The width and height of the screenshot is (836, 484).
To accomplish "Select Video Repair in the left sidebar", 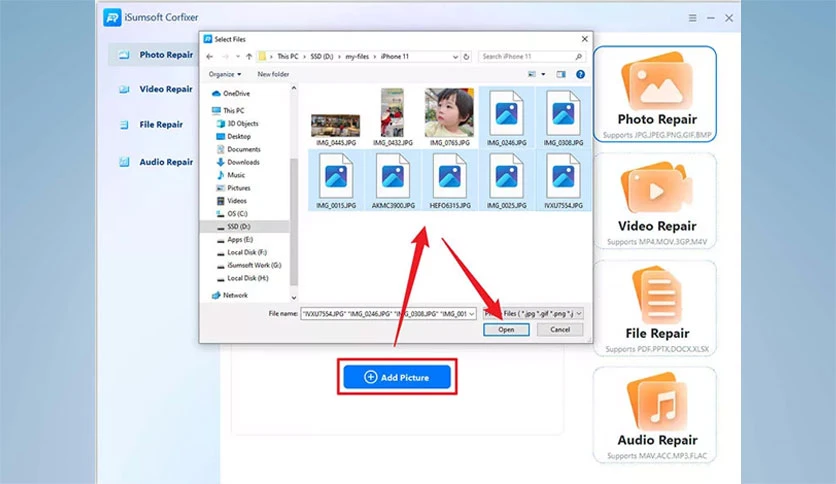I will coord(155,89).
